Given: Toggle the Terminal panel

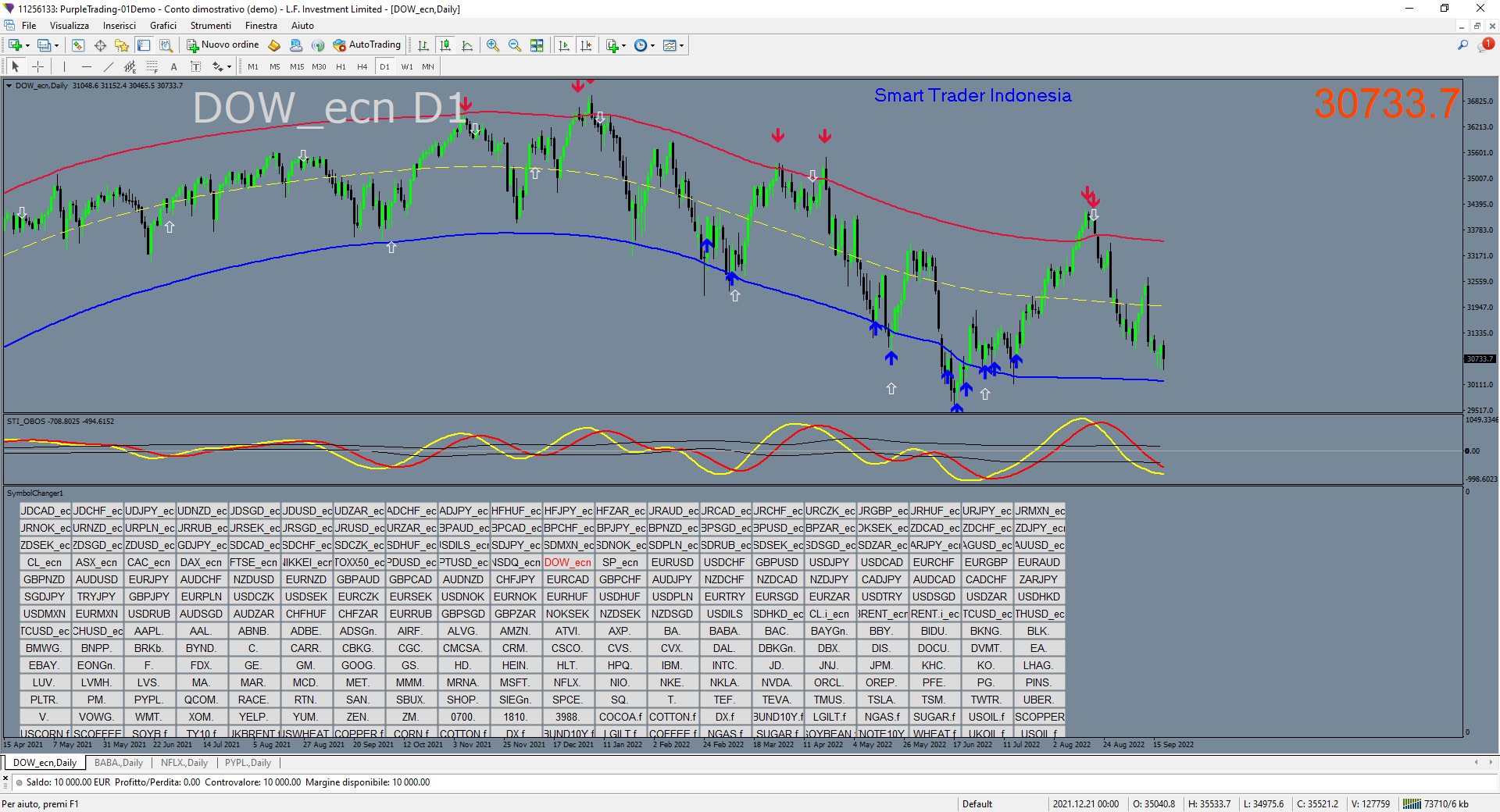Looking at the screenshot, I should pos(144,45).
